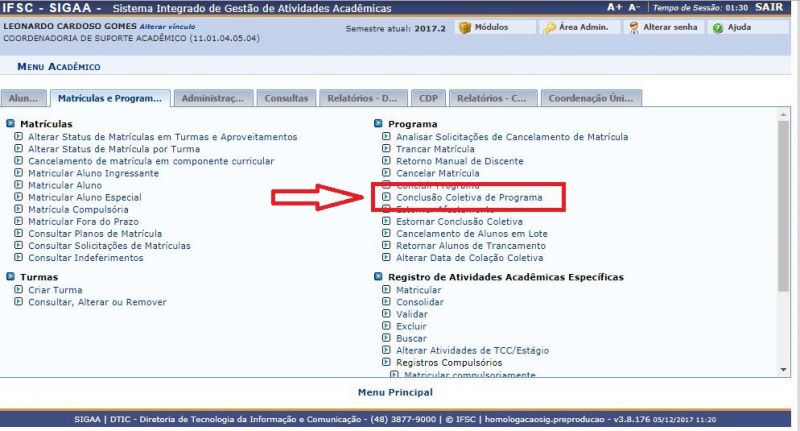Toggle the Turmas section header
The image size is (800, 431).
pos(11,277)
